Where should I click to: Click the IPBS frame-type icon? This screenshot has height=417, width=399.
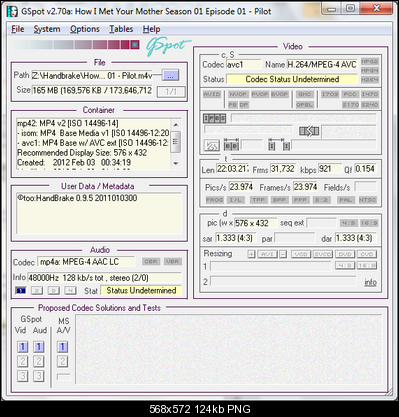(214, 118)
